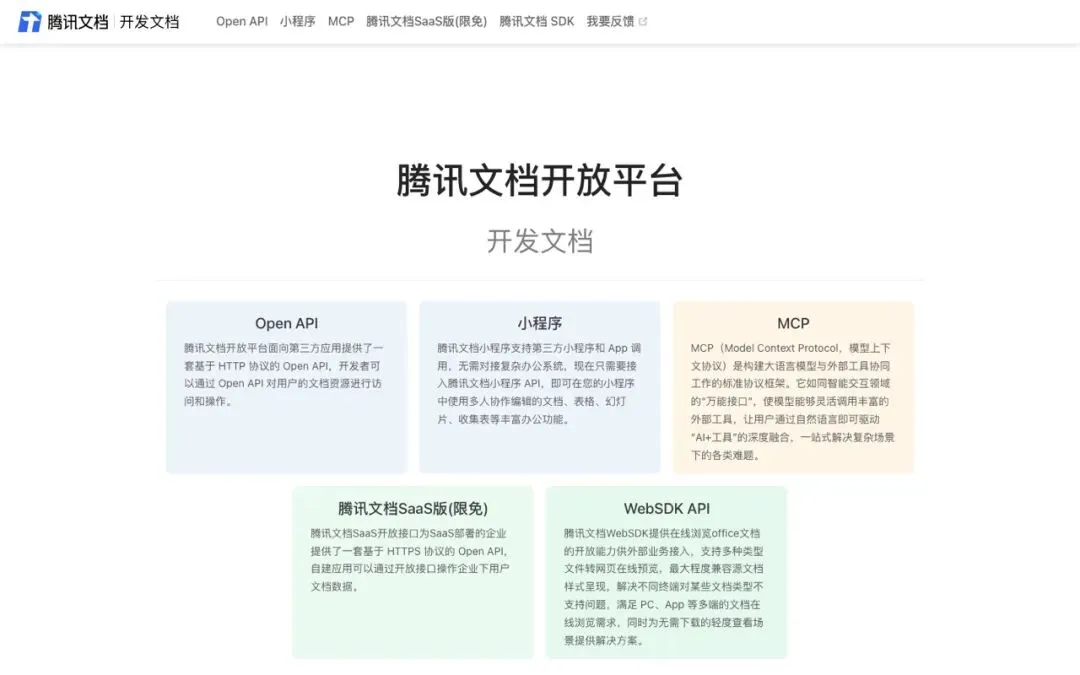1080x675 pixels.
Task: Open the orange MCP card
Action: point(793,387)
